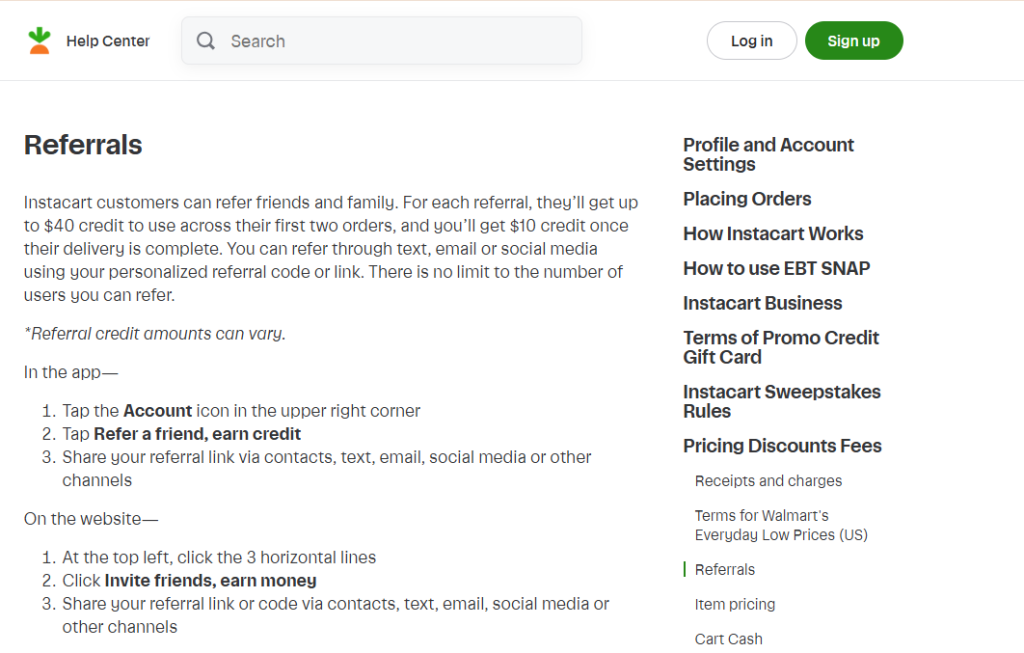Open the Receipts and charges article
Image resolution: width=1024 pixels, height=653 pixels.
(768, 481)
